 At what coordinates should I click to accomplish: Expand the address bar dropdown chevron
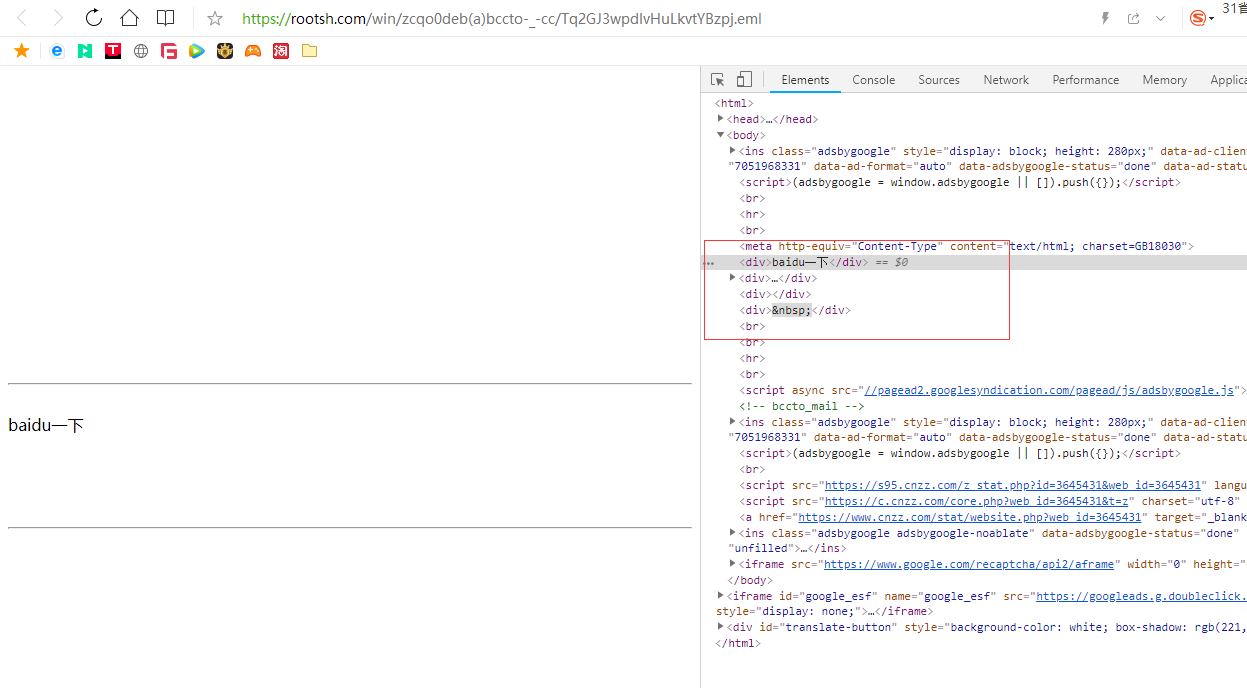1160,18
